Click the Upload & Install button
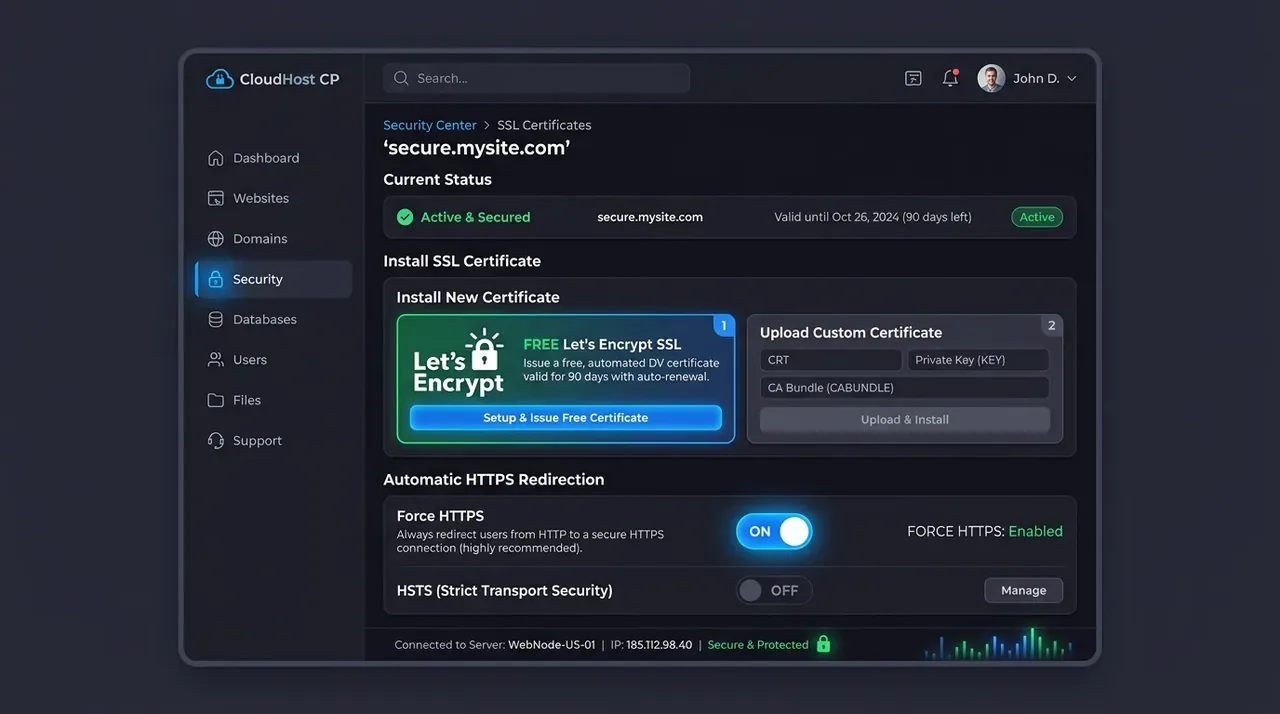 click(905, 420)
